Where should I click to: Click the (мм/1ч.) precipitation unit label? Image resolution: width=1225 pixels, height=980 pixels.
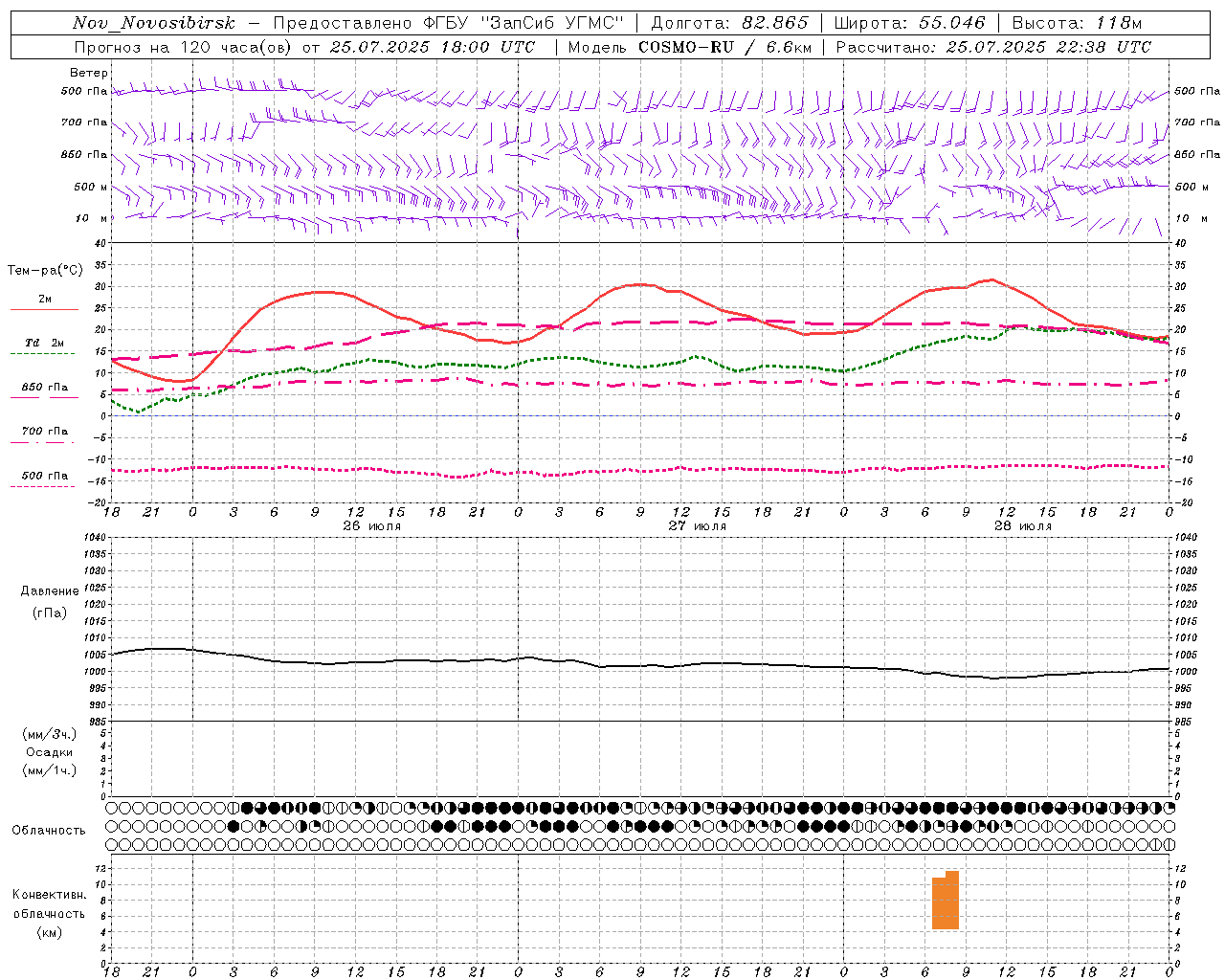(50, 770)
